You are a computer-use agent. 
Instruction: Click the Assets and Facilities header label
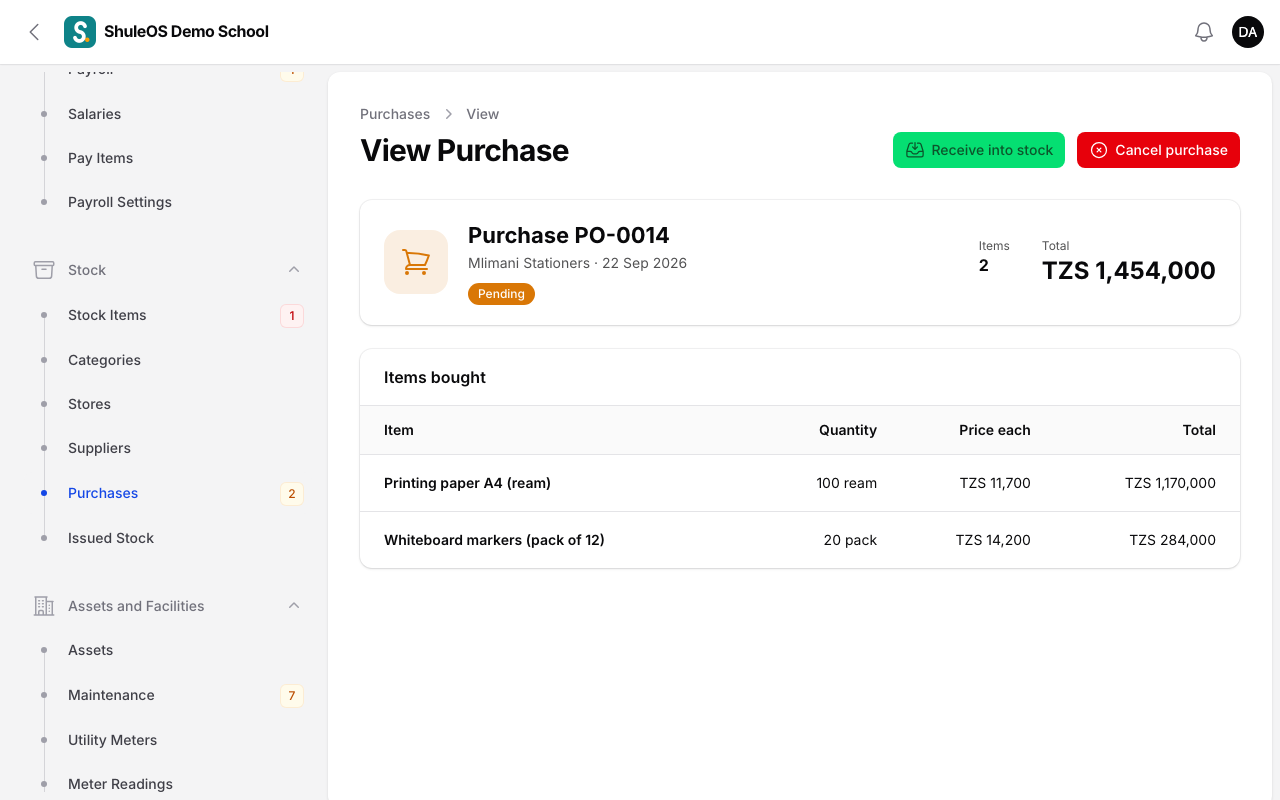pos(136,606)
